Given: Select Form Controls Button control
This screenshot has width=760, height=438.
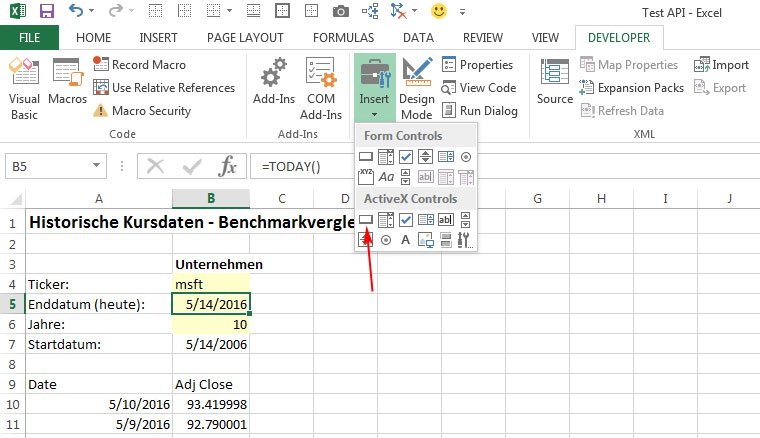Looking at the screenshot, I should (x=365, y=157).
